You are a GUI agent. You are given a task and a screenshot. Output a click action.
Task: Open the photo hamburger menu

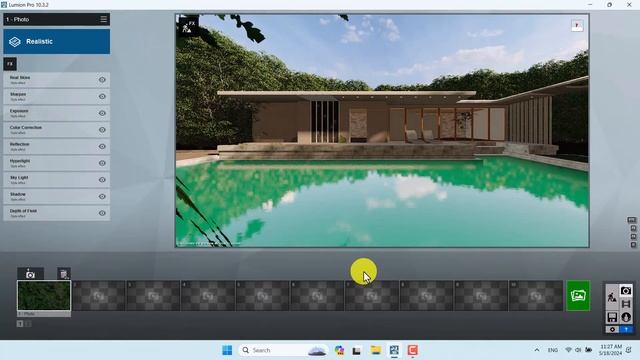(104, 19)
